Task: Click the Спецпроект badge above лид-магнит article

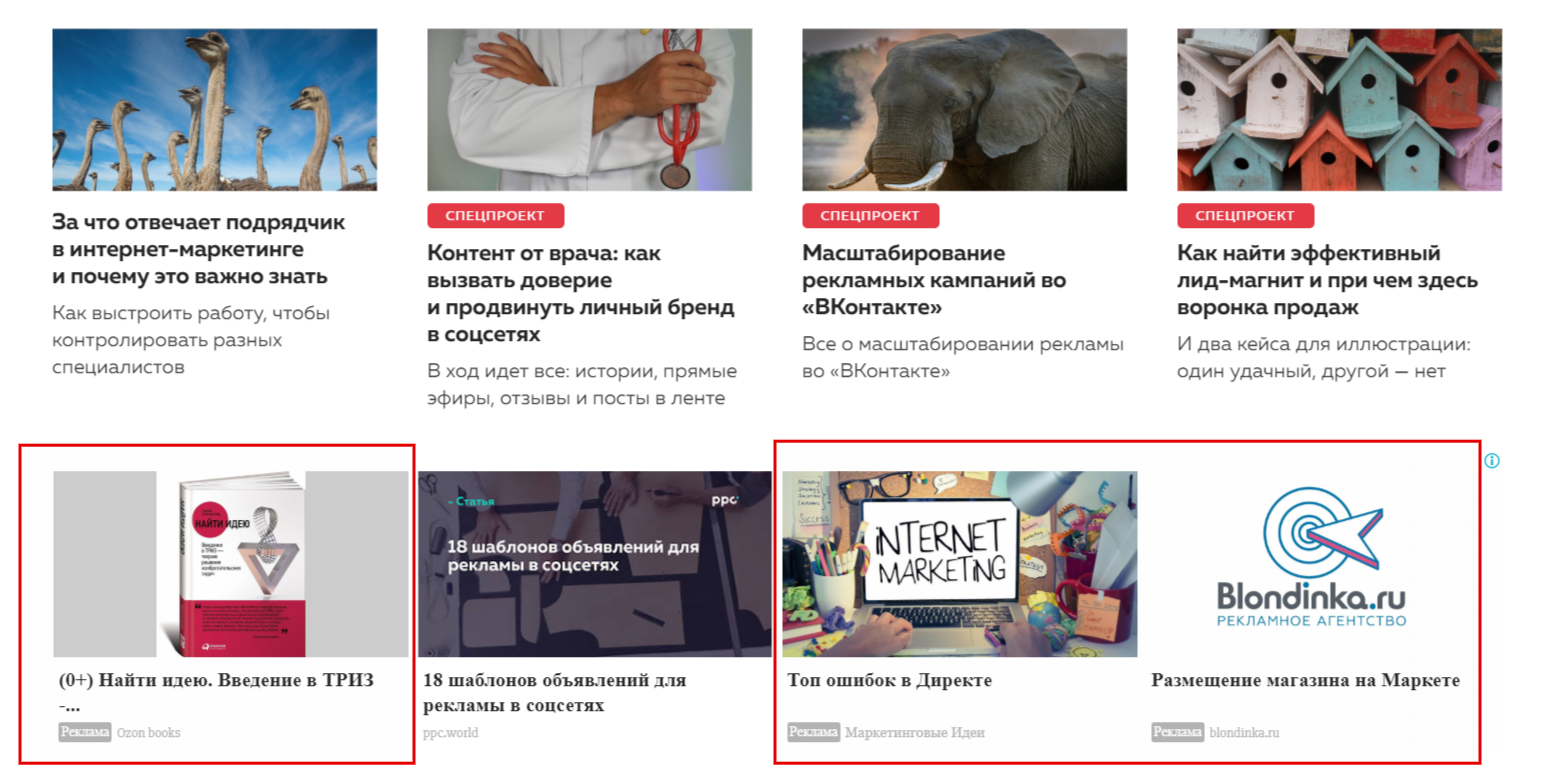Action: point(1246,216)
